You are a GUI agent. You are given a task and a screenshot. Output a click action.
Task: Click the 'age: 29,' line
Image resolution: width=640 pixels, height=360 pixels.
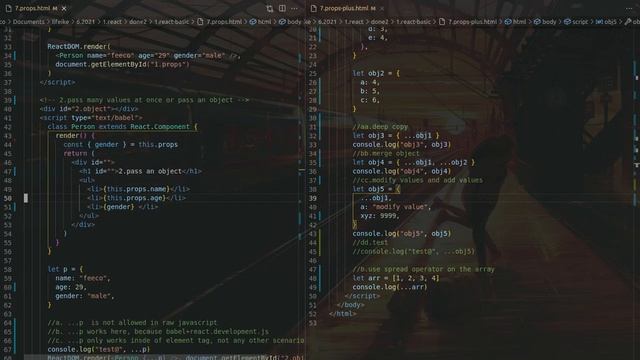[71, 287]
